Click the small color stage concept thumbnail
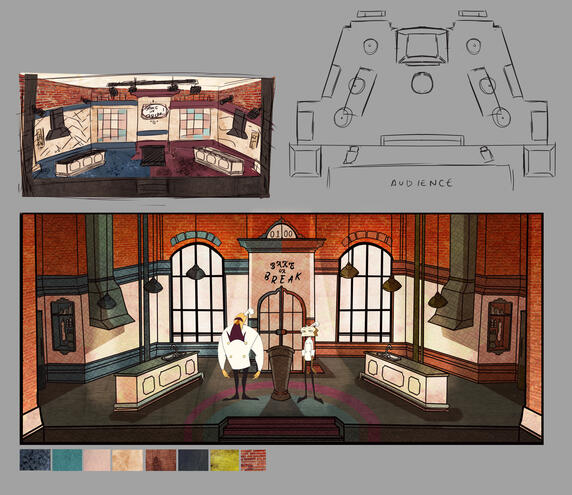 (x=146, y=135)
